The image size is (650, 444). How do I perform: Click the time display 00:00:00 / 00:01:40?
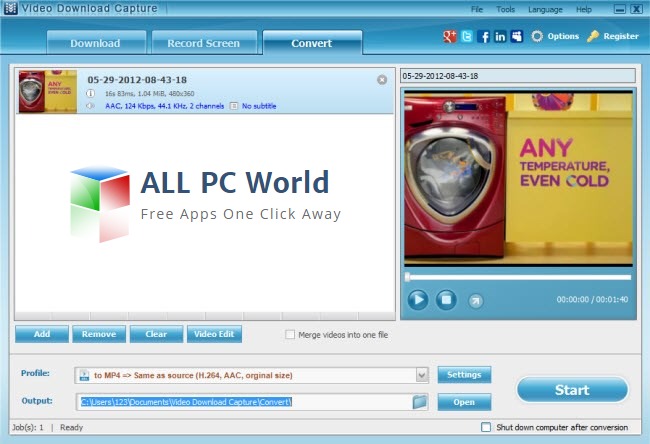click(x=592, y=299)
